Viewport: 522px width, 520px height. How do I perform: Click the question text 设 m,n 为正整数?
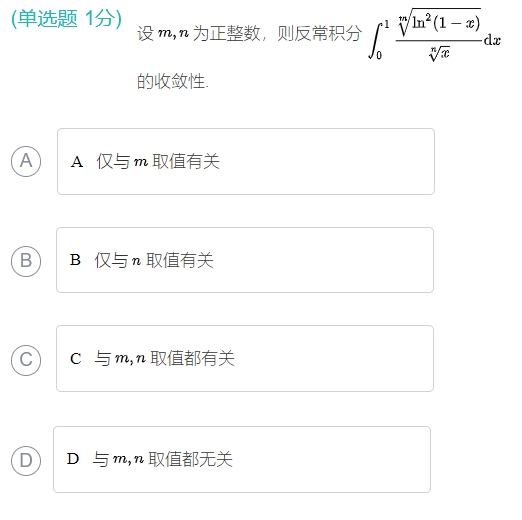(198, 33)
